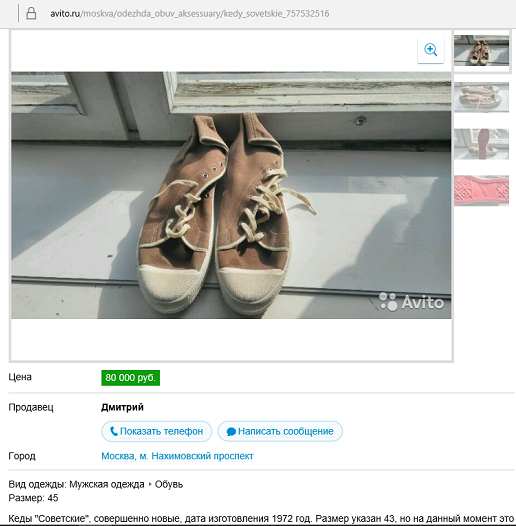This screenshot has height=526, width=516.
Task: Click Размер: 45 text
Action: (x=33, y=498)
